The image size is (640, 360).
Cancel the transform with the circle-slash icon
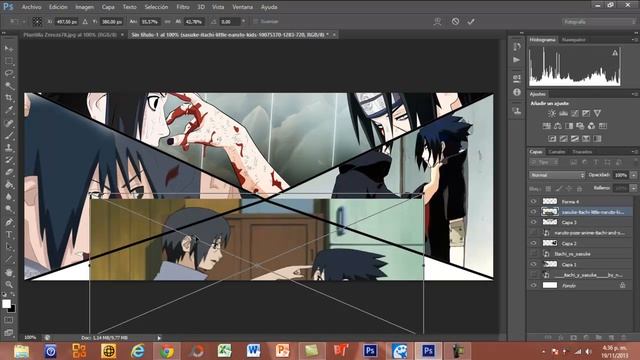point(455,22)
